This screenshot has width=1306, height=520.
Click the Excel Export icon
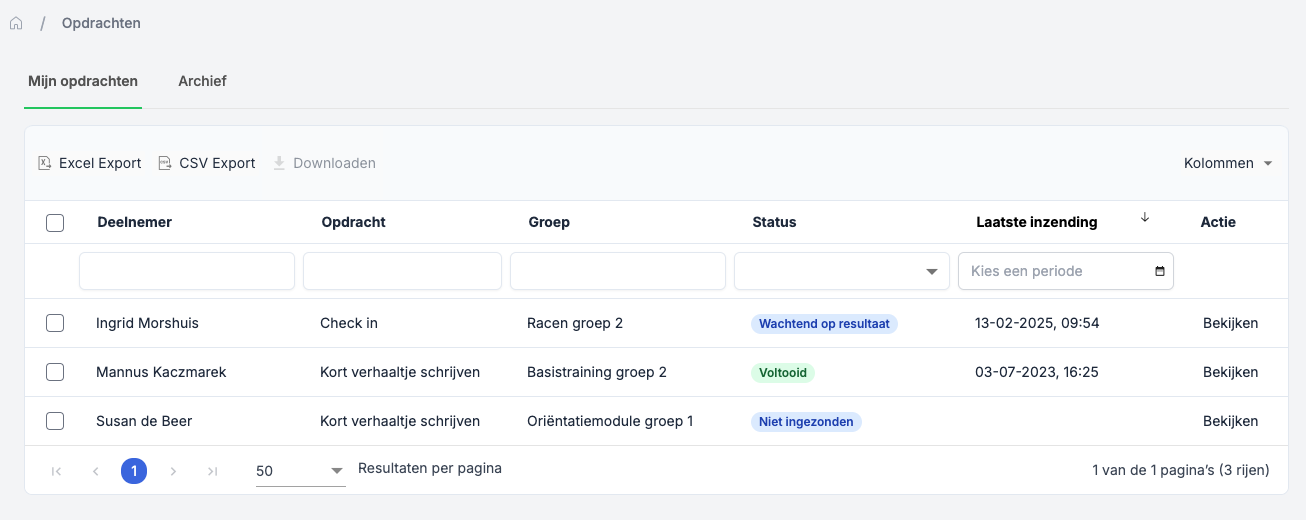pyautogui.click(x=44, y=163)
